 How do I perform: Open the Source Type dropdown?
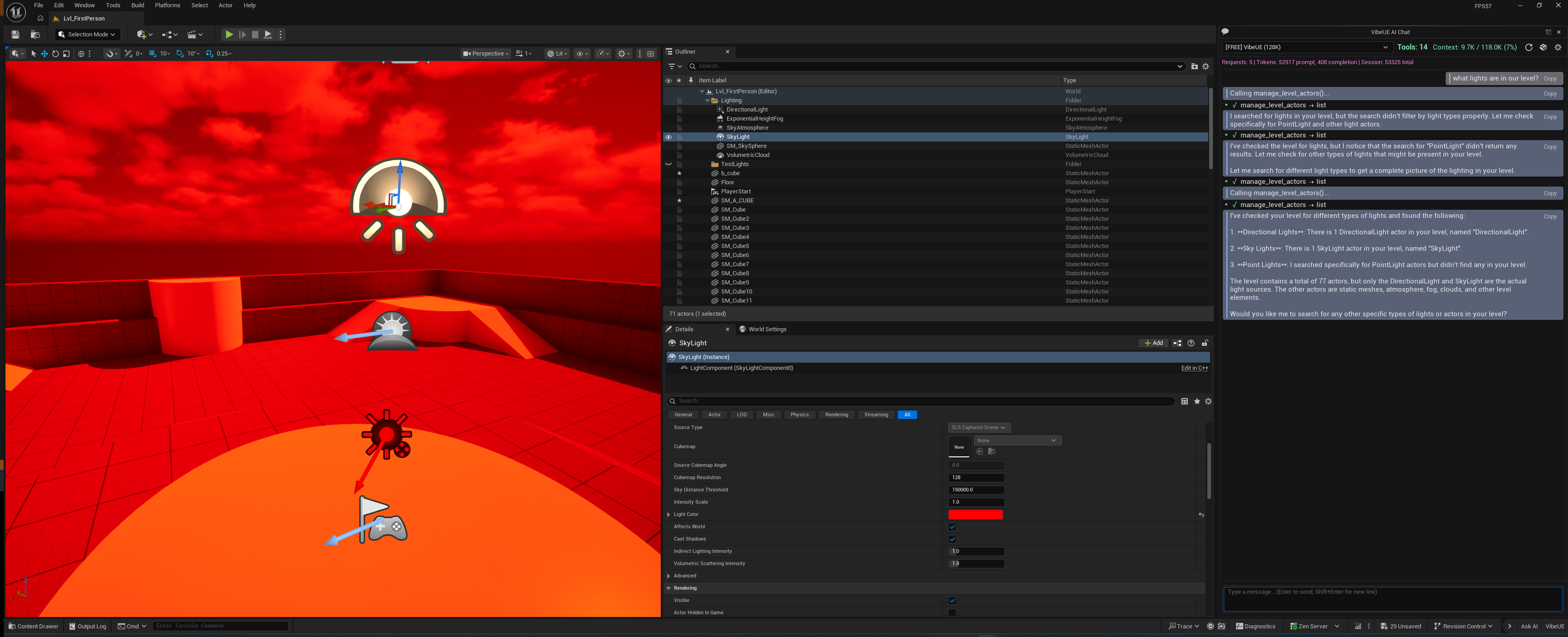tap(978, 428)
